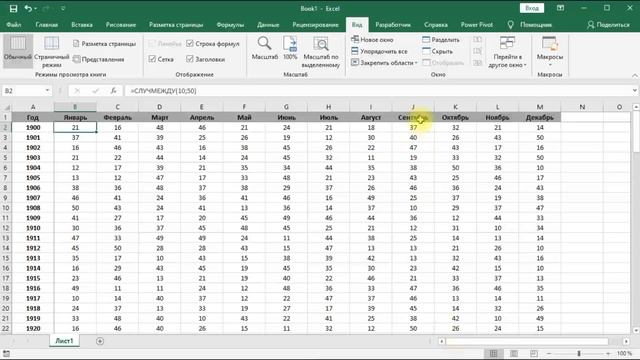Image resolution: width=640 pixels, height=360 pixels.
Task: Open the Макросы dropdown button
Action: tap(550, 52)
